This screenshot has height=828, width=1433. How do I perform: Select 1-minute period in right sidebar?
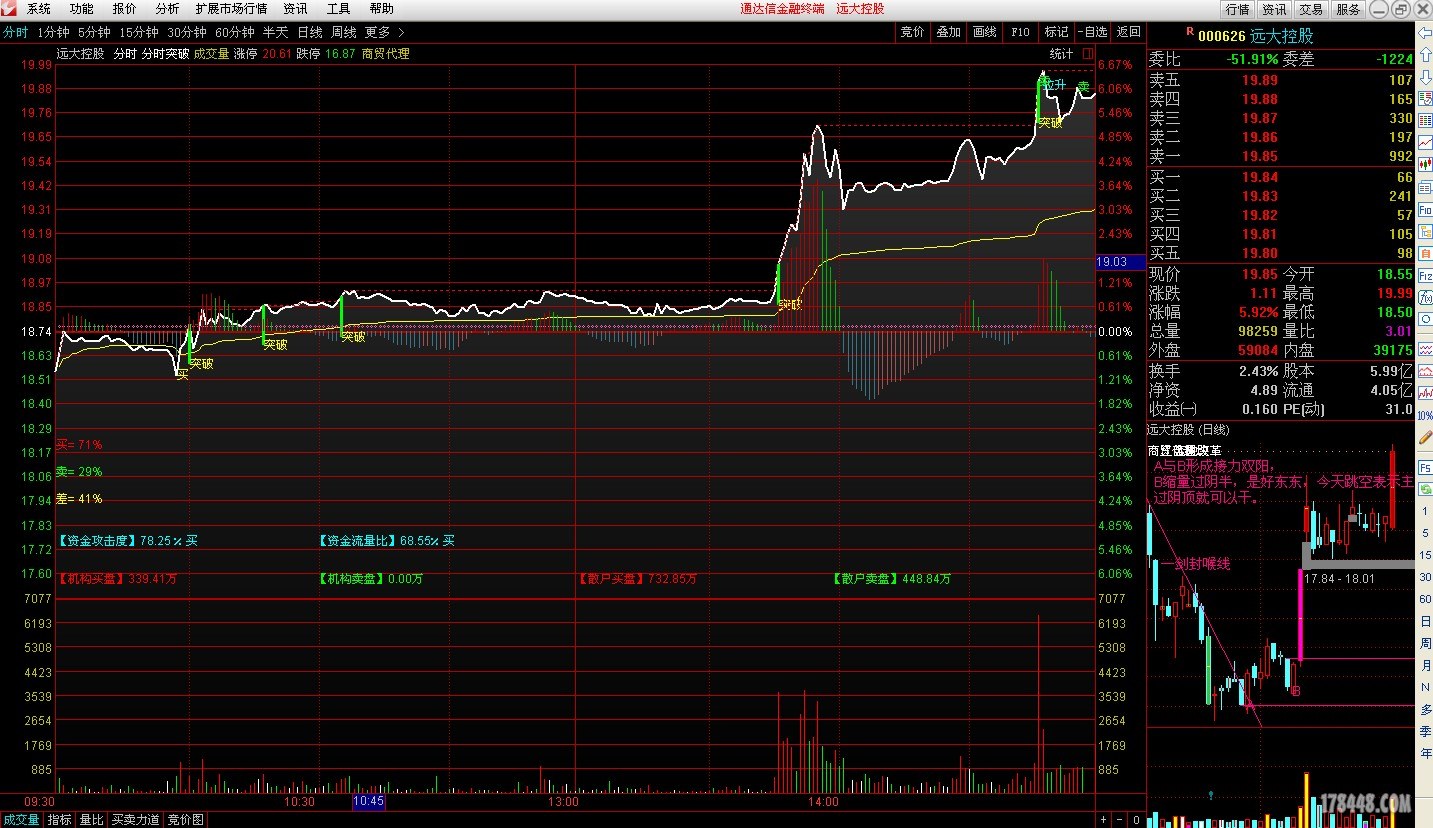(x=1425, y=511)
